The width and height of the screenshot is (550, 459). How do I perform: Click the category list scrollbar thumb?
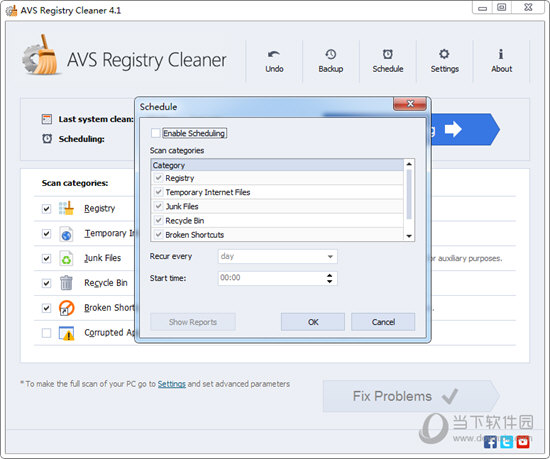point(409,194)
